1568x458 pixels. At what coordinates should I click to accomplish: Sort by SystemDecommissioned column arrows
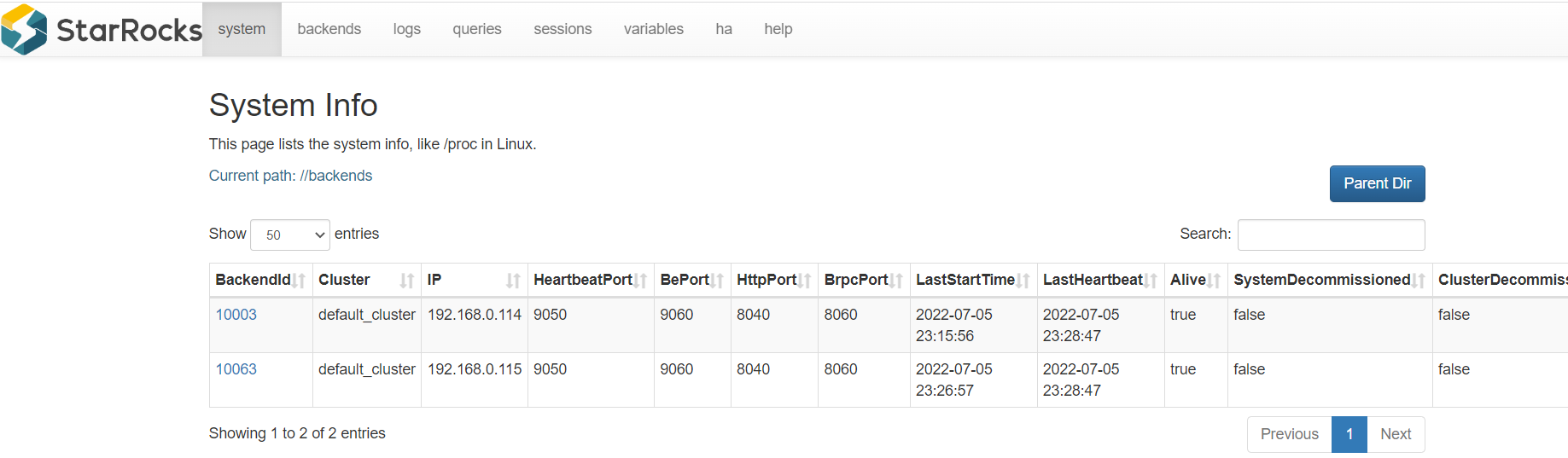coord(1419,281)
